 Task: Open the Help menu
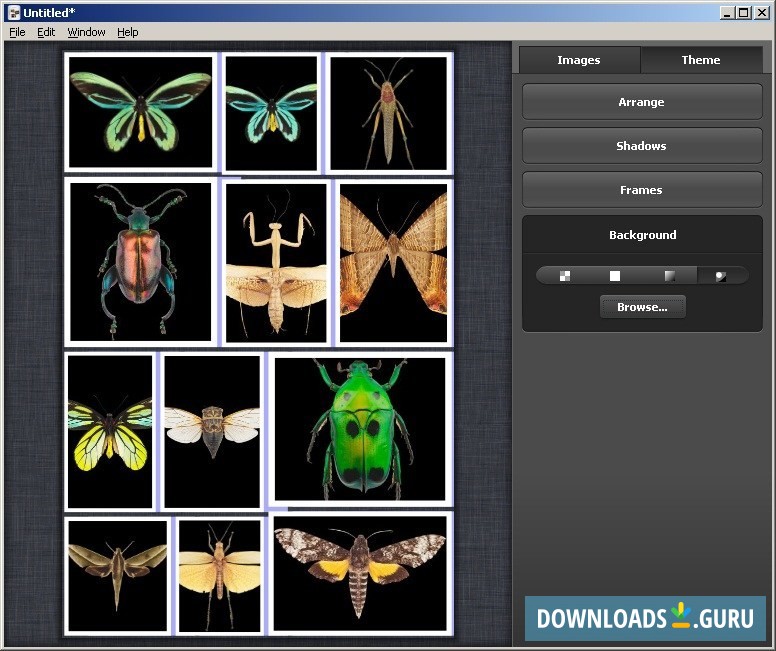pos(127,32)
